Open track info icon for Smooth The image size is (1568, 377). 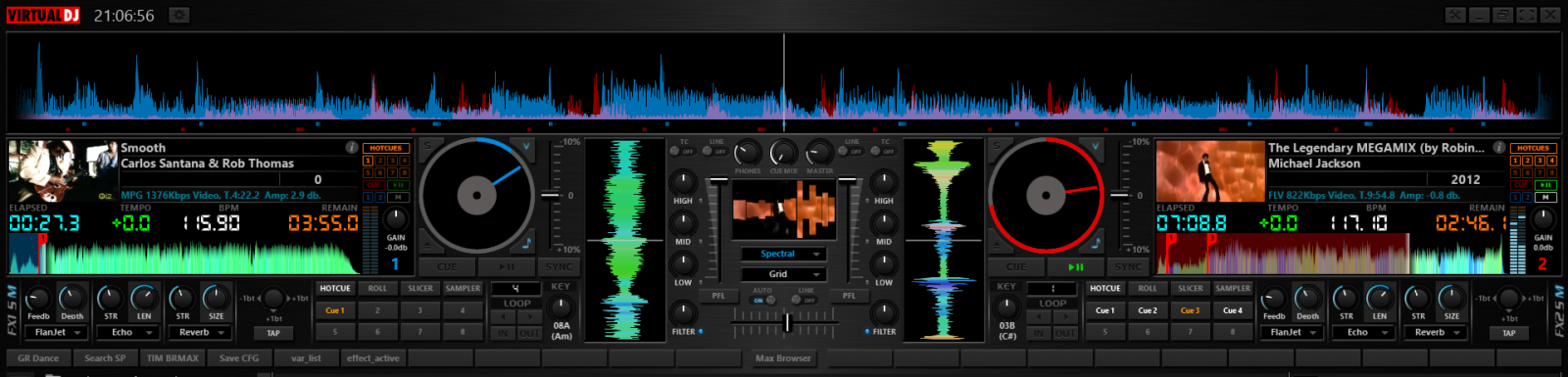pos(351,148)
